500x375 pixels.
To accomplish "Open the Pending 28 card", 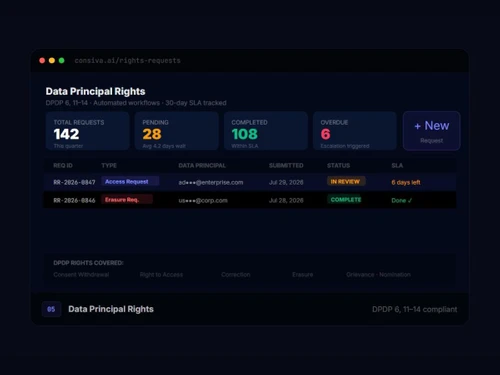I will [177, 131].
